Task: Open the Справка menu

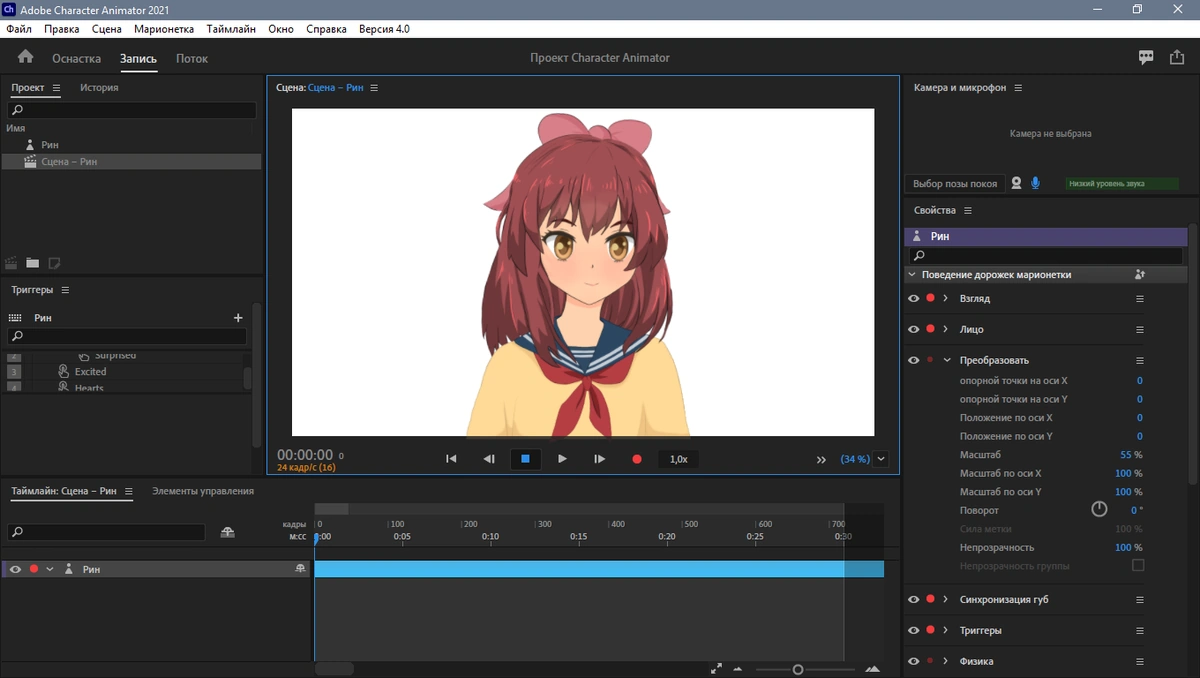Action: tap(326, 29)
